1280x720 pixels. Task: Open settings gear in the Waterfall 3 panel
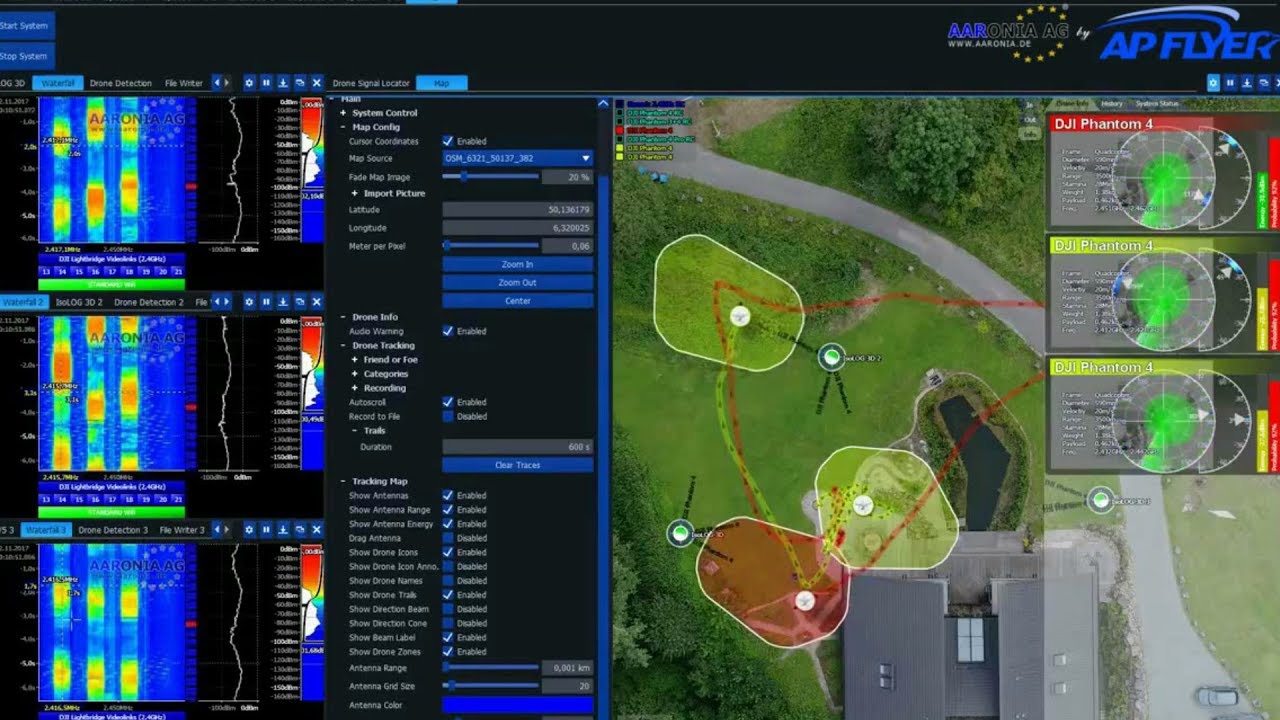249,529
